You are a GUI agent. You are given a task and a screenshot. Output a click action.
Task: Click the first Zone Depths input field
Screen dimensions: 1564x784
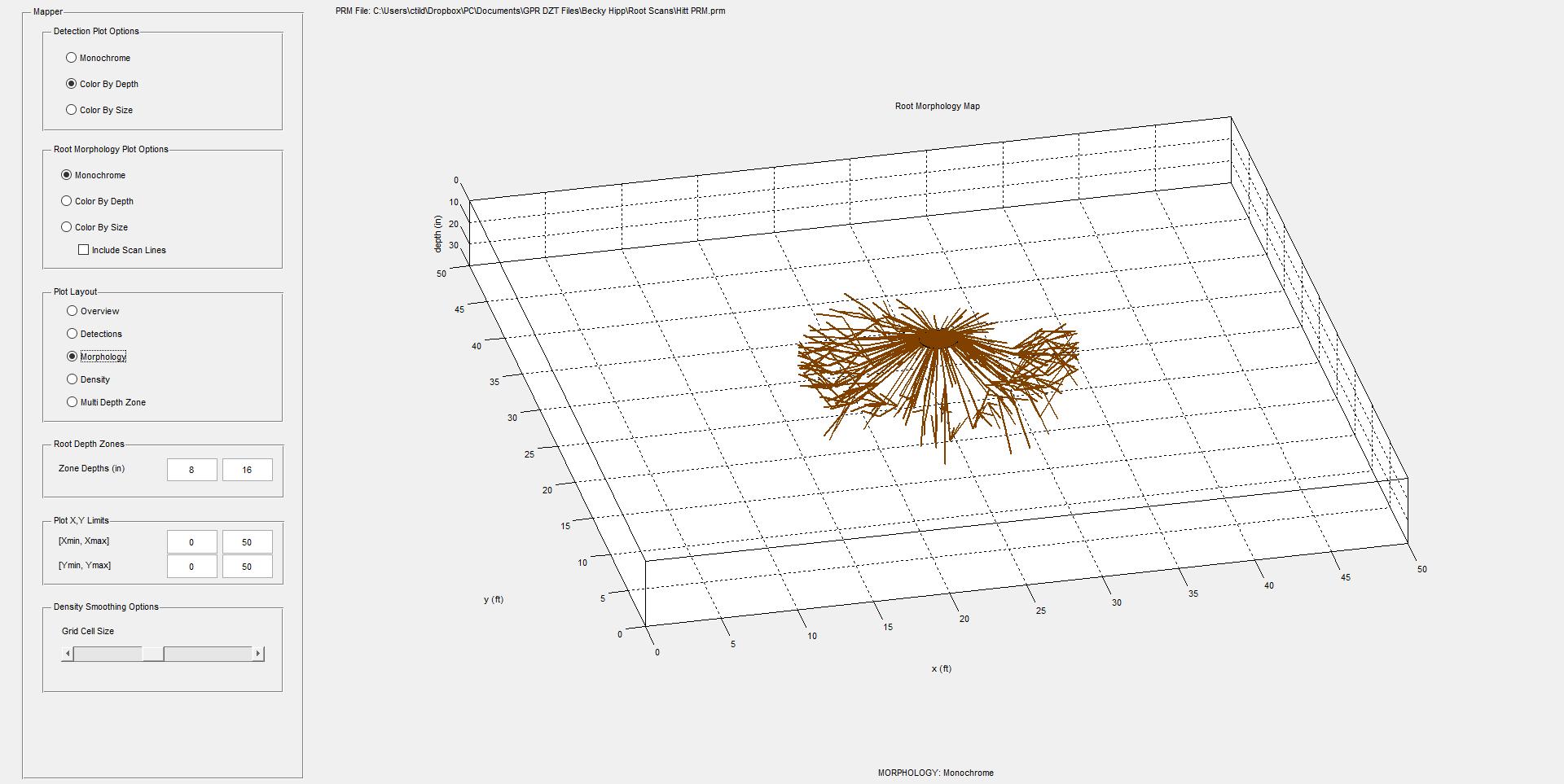[x=191, y=469]
